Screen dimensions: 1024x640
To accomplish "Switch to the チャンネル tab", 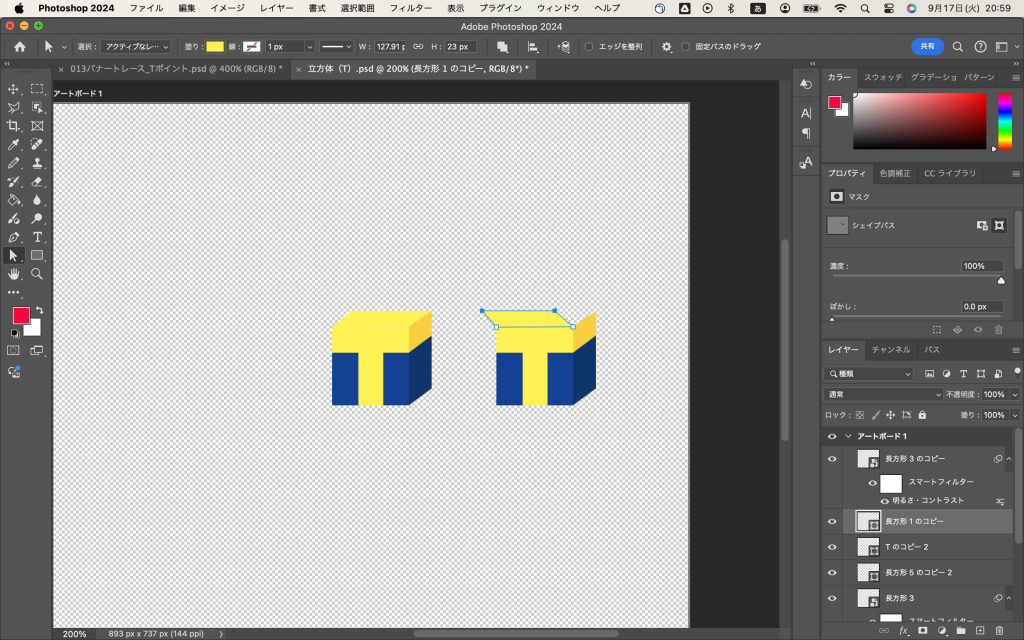I will click(890, 350).
